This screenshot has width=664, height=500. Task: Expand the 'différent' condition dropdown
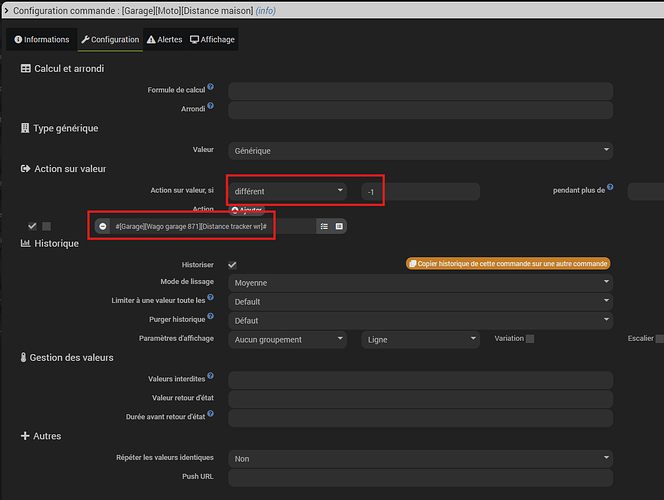[x=288, y=190]
